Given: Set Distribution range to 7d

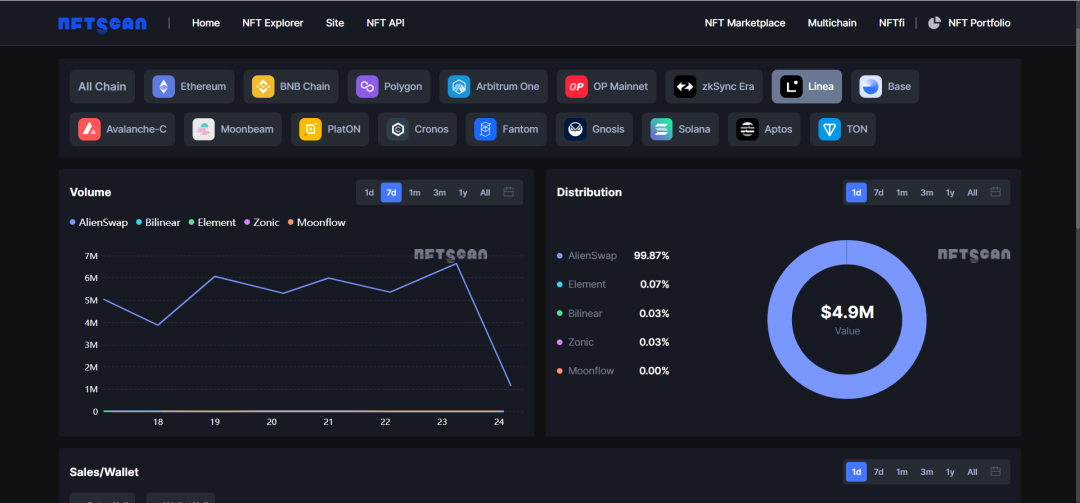Looking at the screenshot, I should [x=878, y=192].
